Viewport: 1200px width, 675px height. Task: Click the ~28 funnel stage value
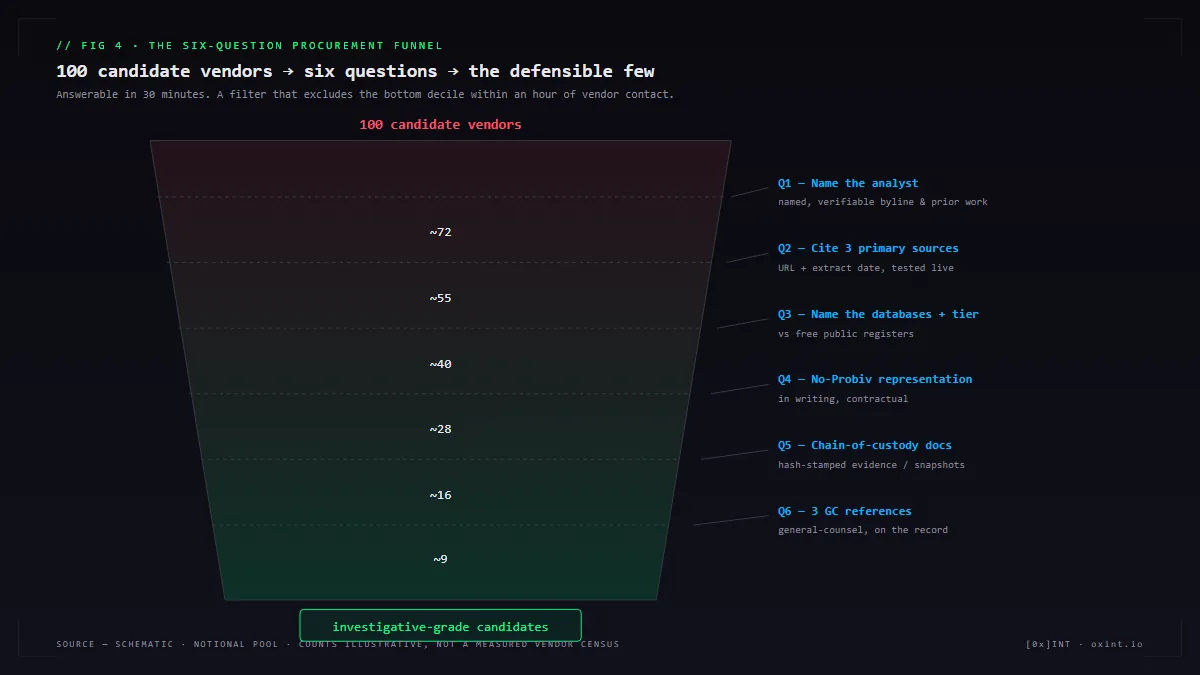(441, 429)
